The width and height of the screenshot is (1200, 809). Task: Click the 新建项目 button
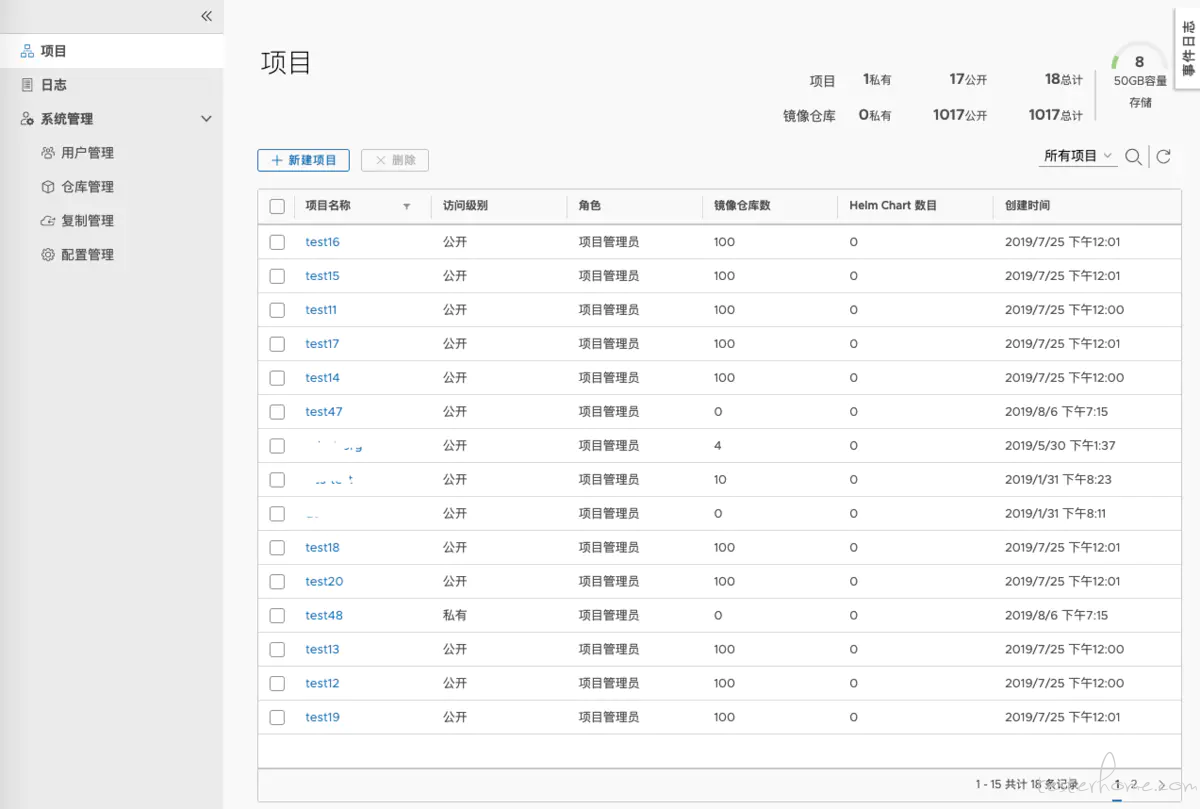(x=303, y=160)
